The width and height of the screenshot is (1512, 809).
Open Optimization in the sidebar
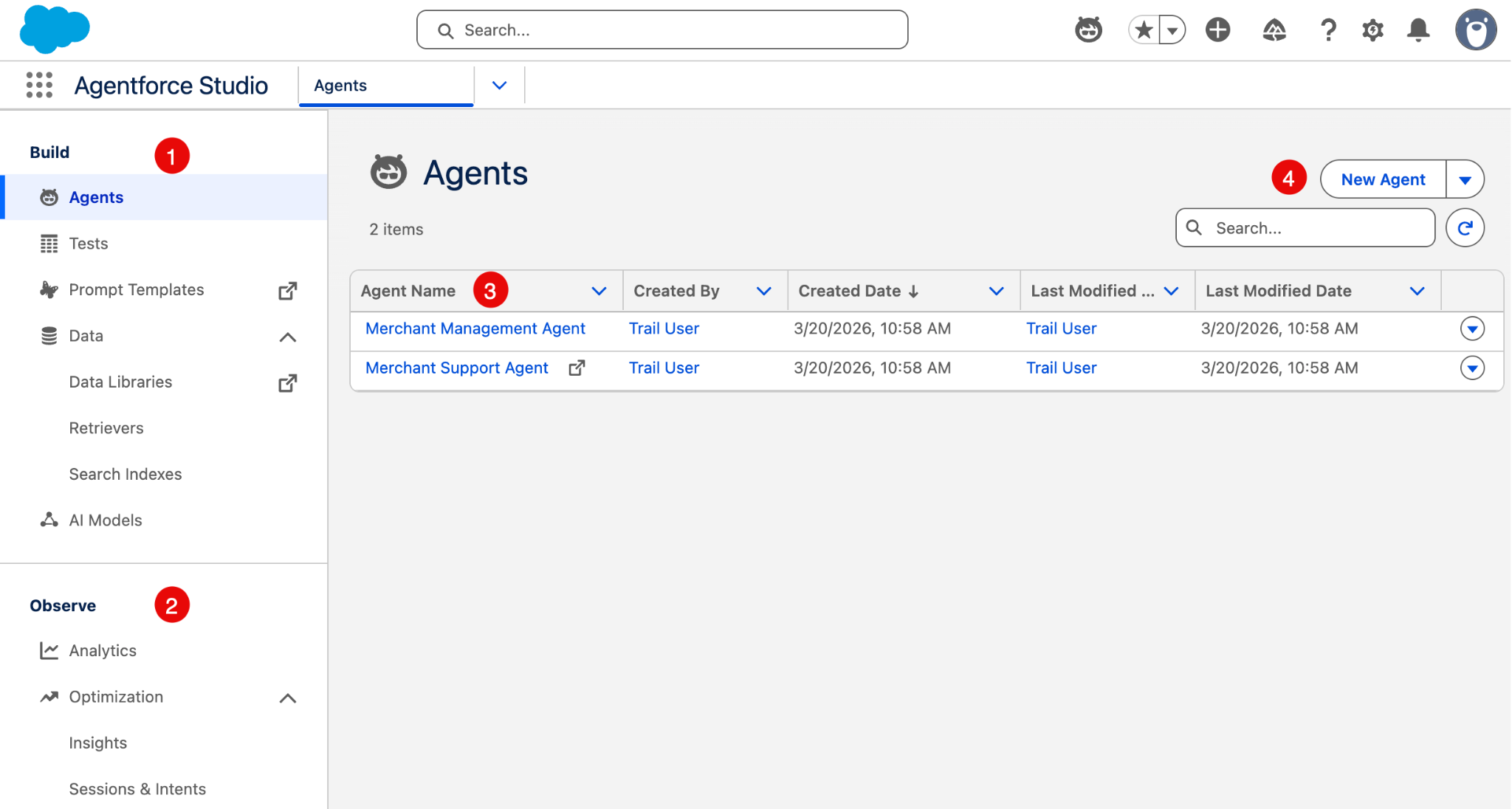tap(116, 697)
